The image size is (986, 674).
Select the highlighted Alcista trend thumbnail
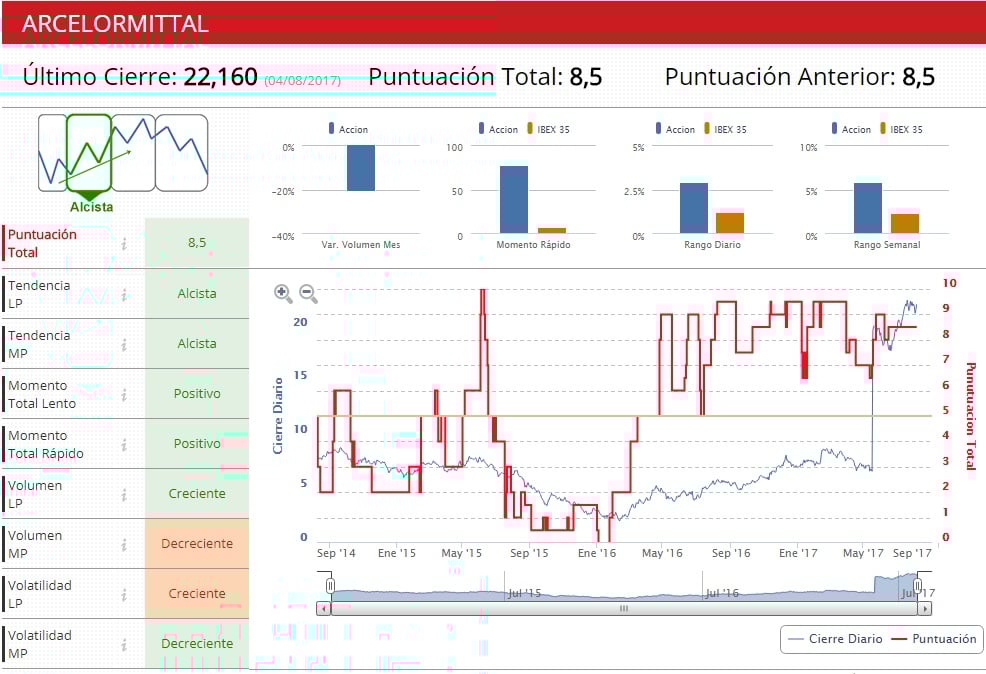89,153
